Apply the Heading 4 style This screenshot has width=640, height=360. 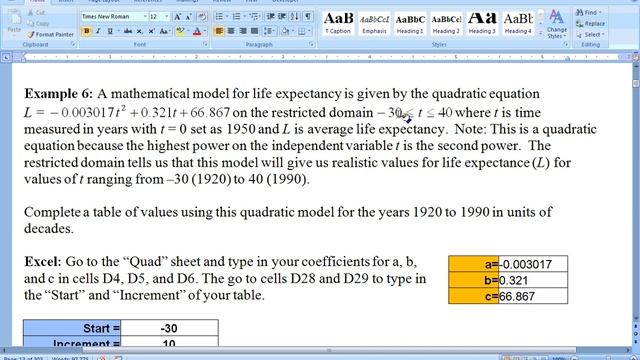[x=518, y=23]
